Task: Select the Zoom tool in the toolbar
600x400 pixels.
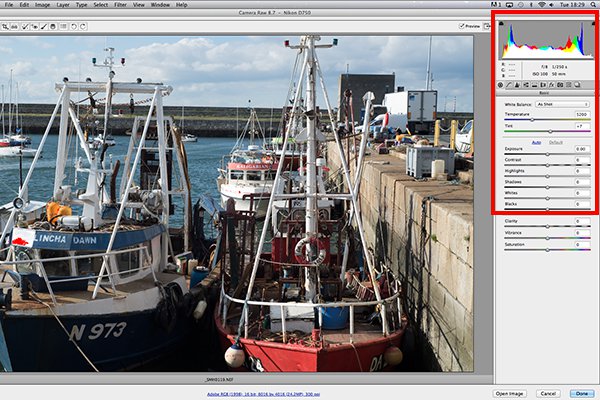Action: 6,25
